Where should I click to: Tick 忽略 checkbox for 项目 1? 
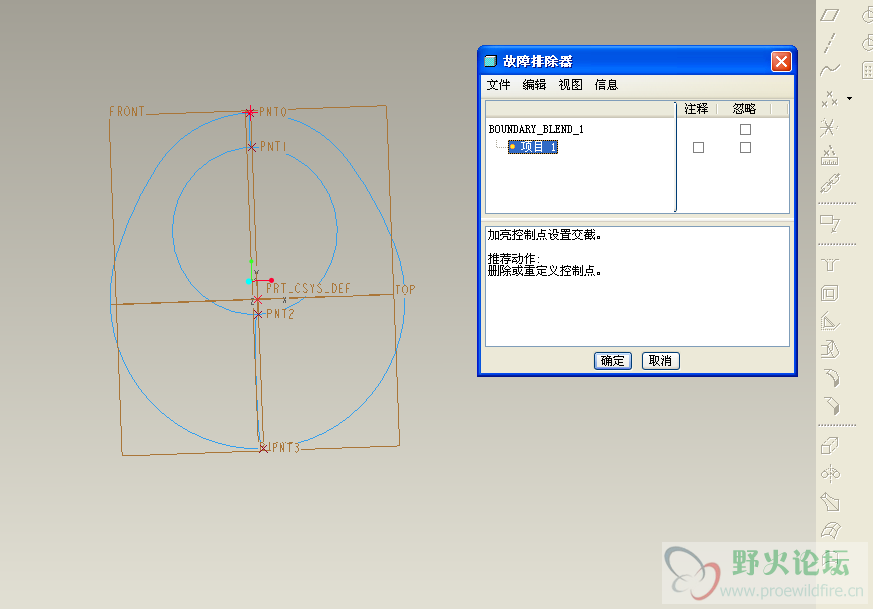coord(745,147)
